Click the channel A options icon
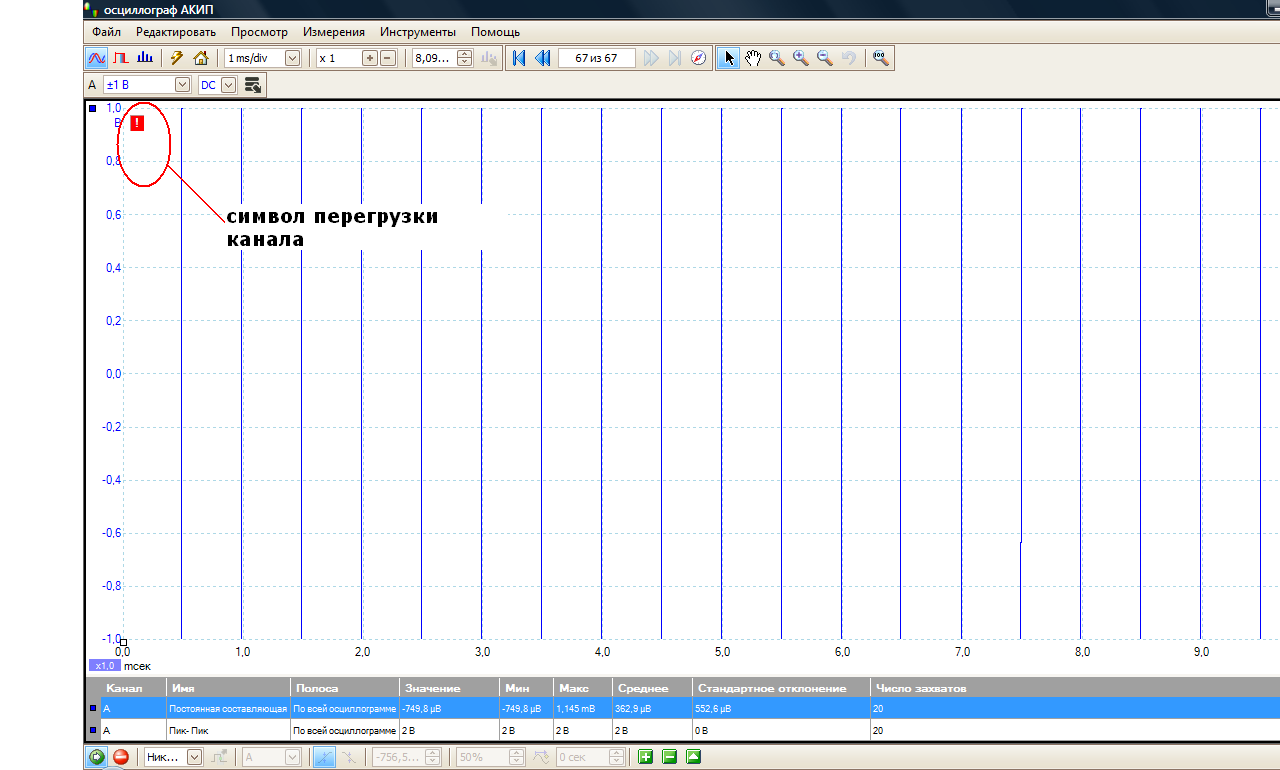The image size is (1280, 770). click(252, 85)
